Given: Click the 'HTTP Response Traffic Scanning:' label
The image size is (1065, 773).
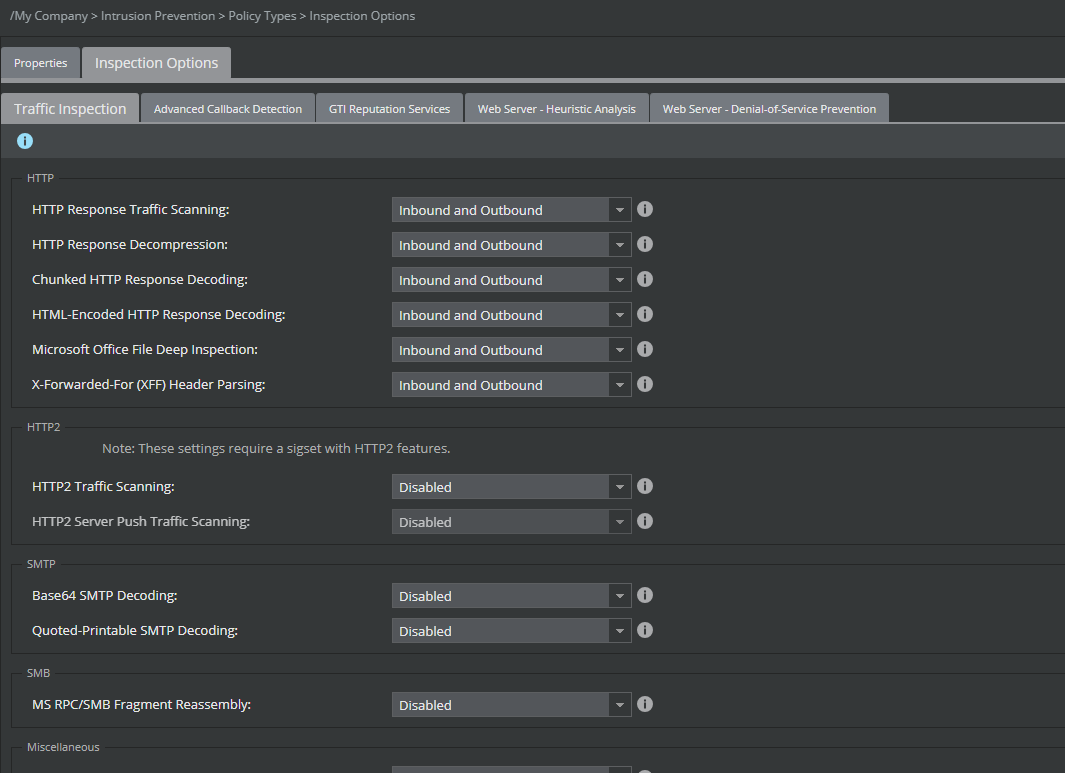Looking at the screenshot, I should (x=130, y=209).
